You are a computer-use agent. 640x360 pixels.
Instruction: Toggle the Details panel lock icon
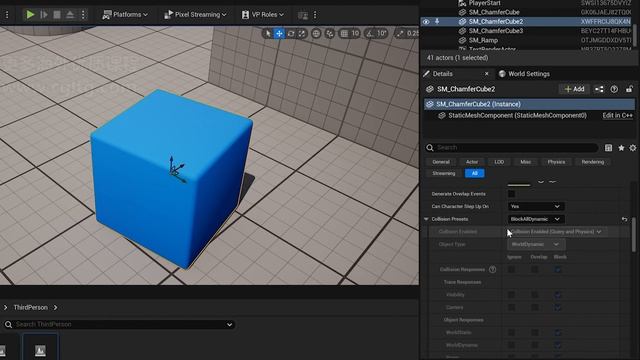pos(629,89)
